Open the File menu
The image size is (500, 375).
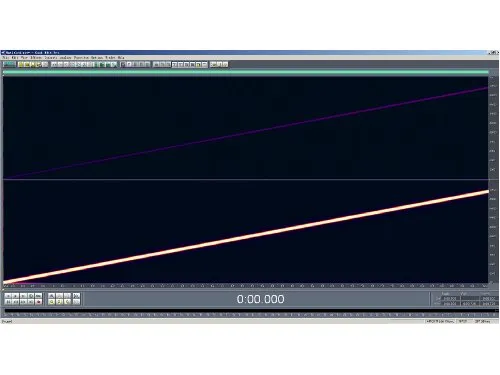click(x=6, y=57)
